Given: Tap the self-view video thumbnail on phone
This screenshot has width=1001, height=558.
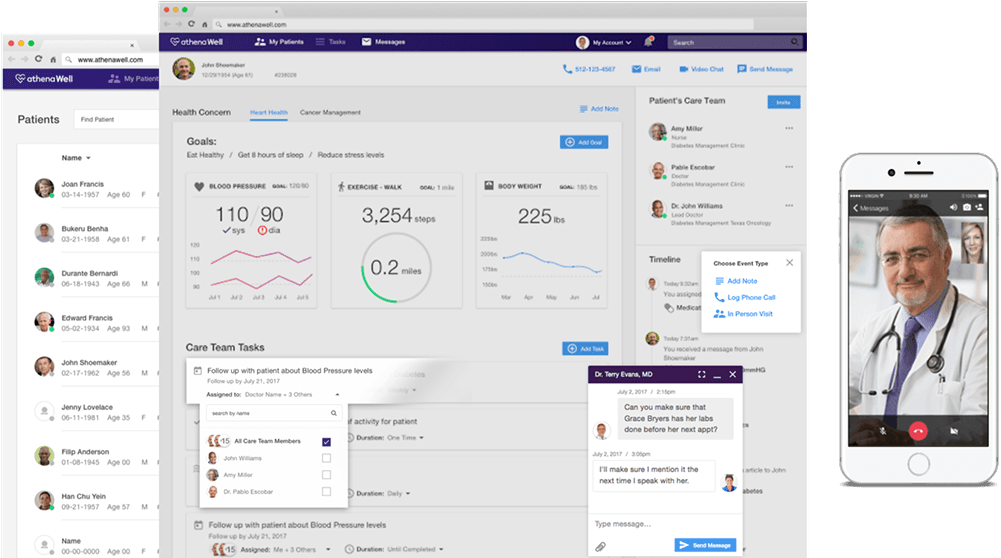Looking at the screenshot, I should click(x=973, y=241).
